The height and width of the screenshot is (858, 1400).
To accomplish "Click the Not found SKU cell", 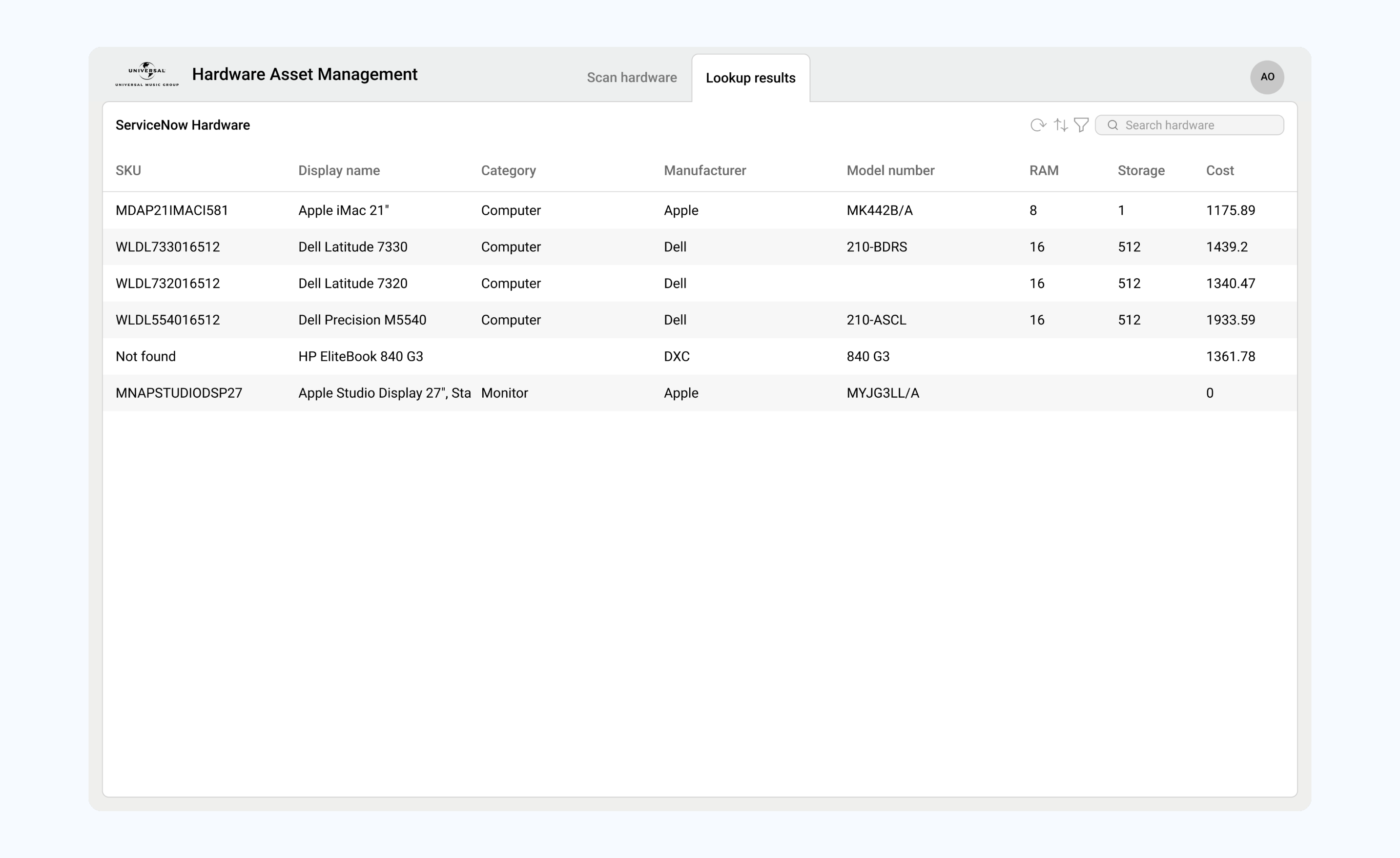I will 145,356.
